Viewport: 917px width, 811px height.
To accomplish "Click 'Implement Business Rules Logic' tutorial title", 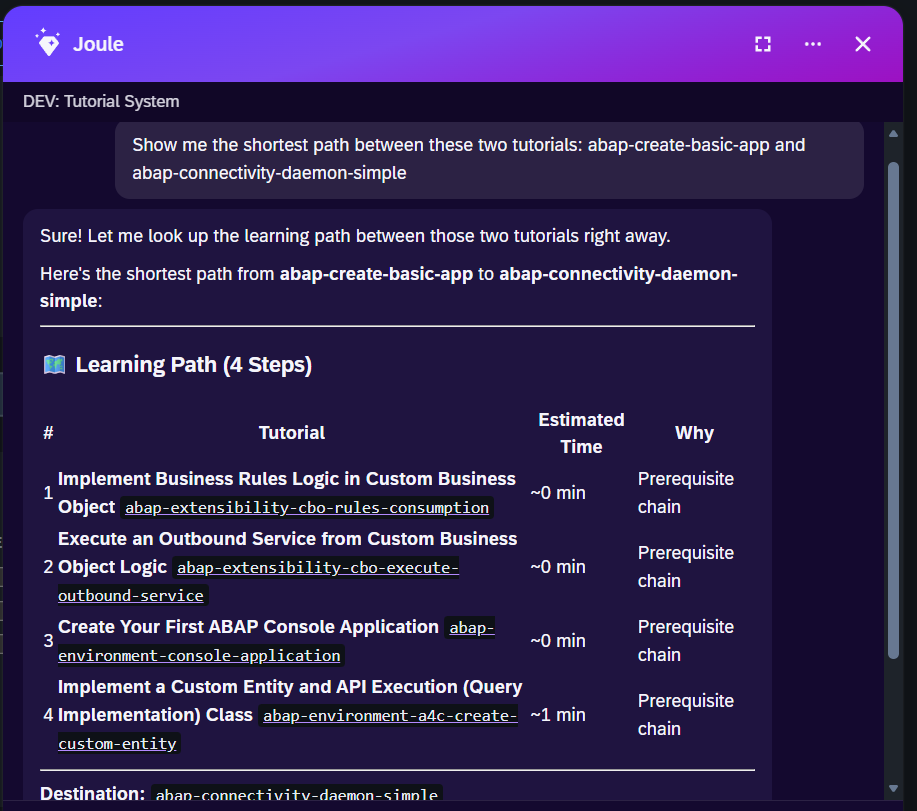I will click(x=287, y=492).
